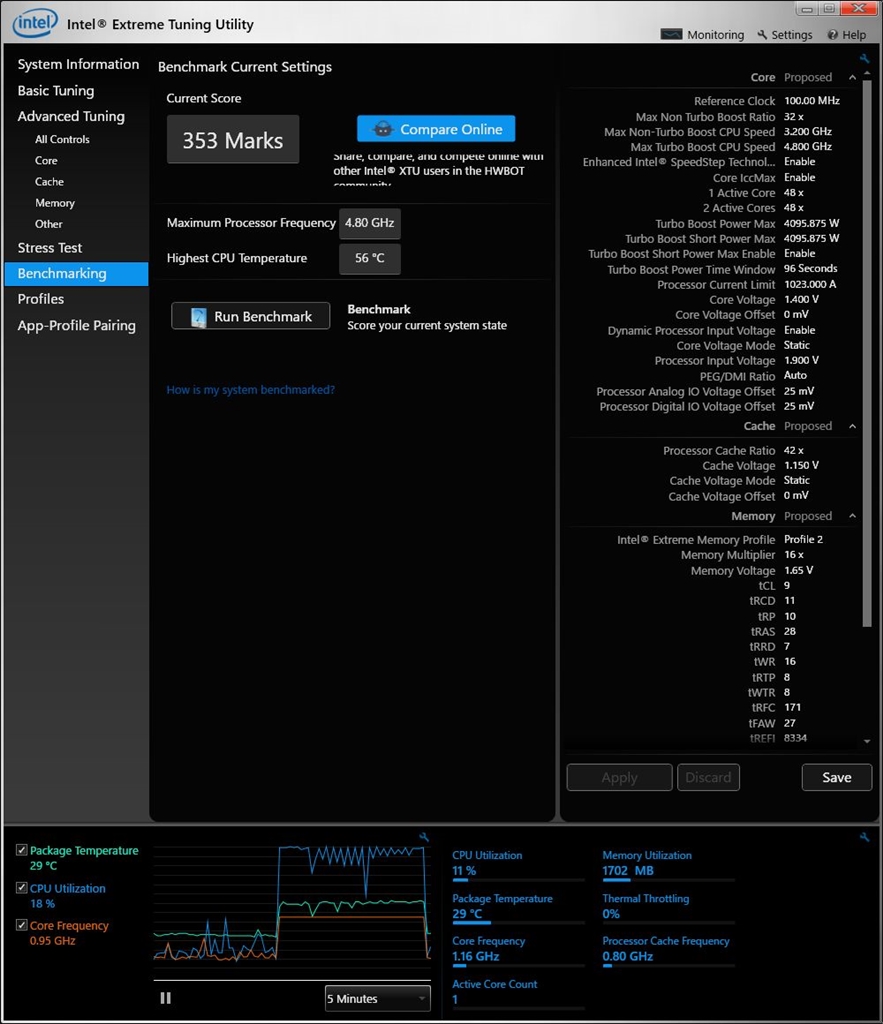Open Basic Tuning section

56,91
